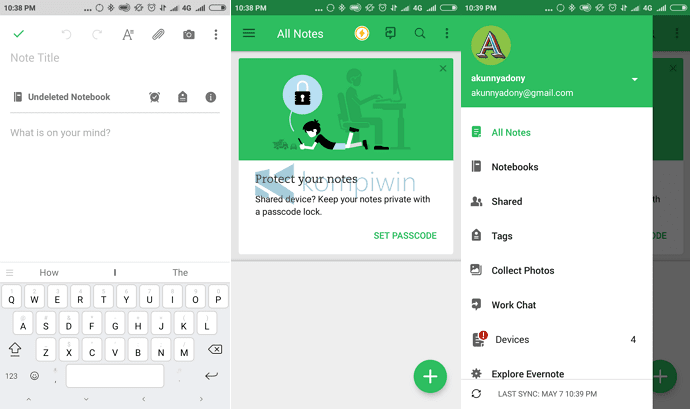The height and width of the screenshot is (409, 690).
Task: Open Collect Photos from the drawer
Action: tap(557, 270)
